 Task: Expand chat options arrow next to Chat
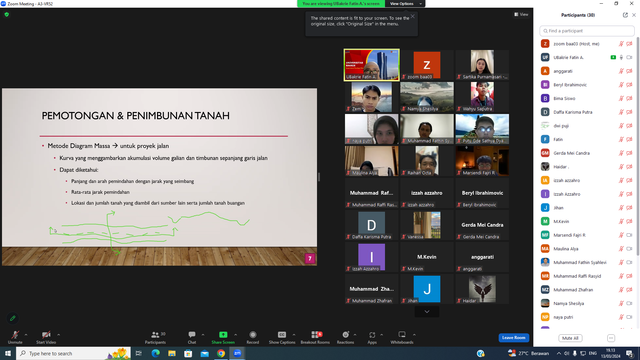pyautogui.click(x=203, y=335)
